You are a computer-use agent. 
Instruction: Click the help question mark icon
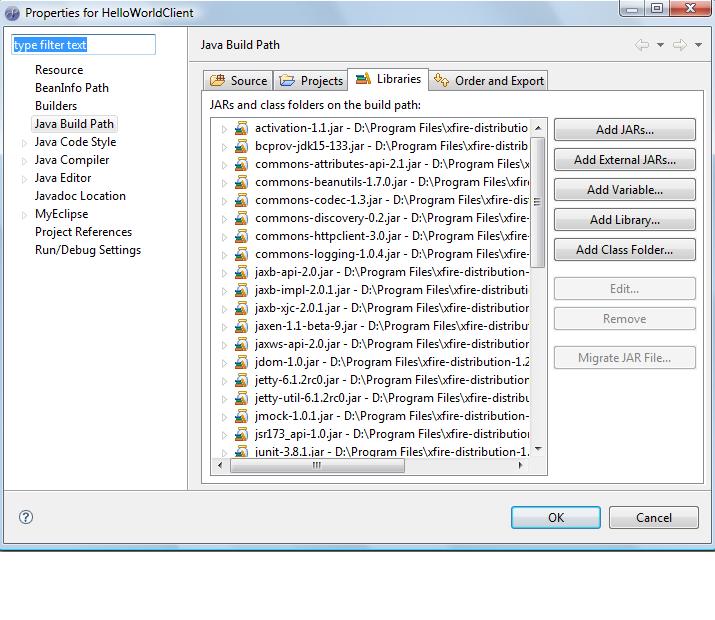click(26, 517)
